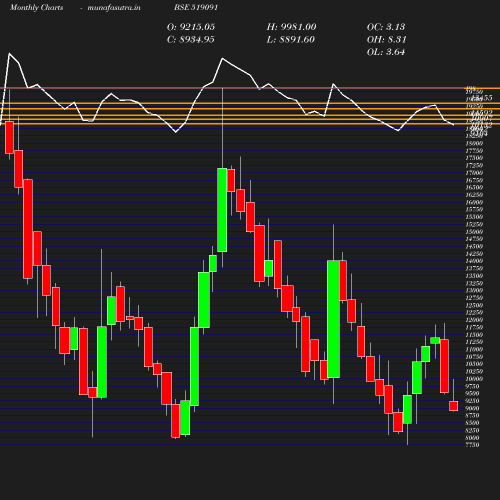The image size is (500, 500).
Task: Click the 13000 price axis label
Action: coord(474,291)
